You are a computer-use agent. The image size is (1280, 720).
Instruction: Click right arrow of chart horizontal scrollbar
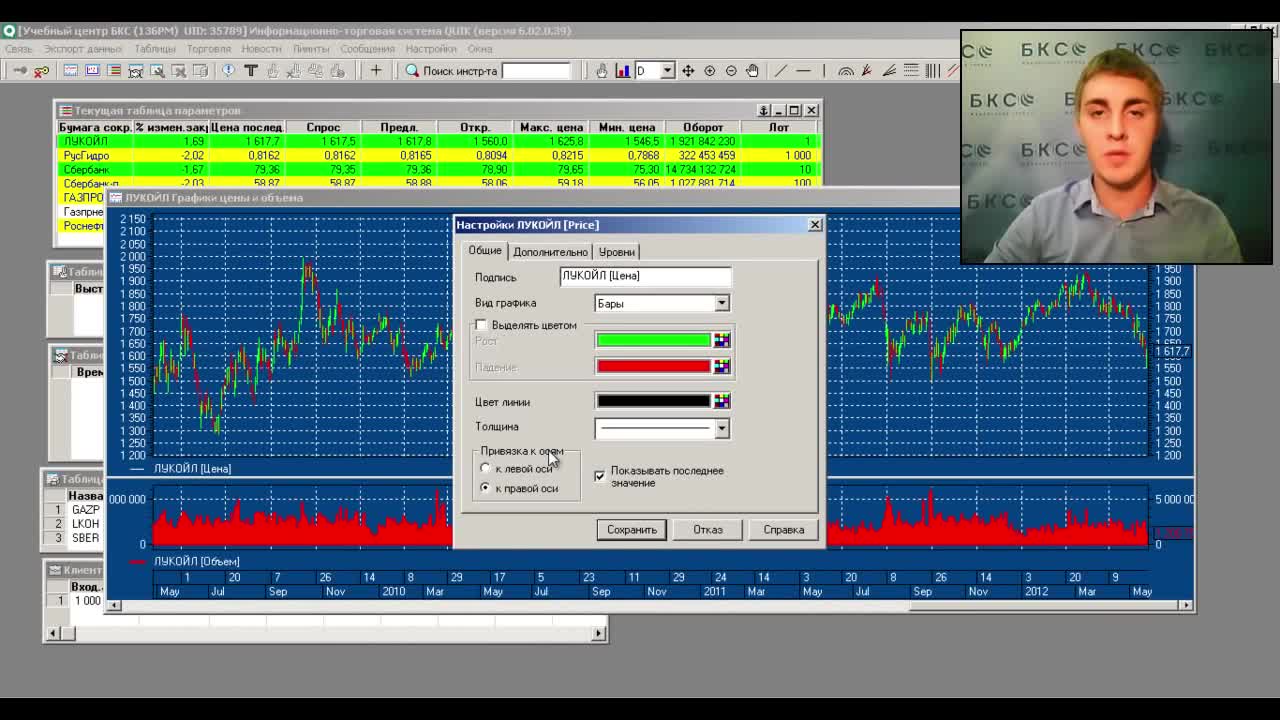coord(1186,605)
